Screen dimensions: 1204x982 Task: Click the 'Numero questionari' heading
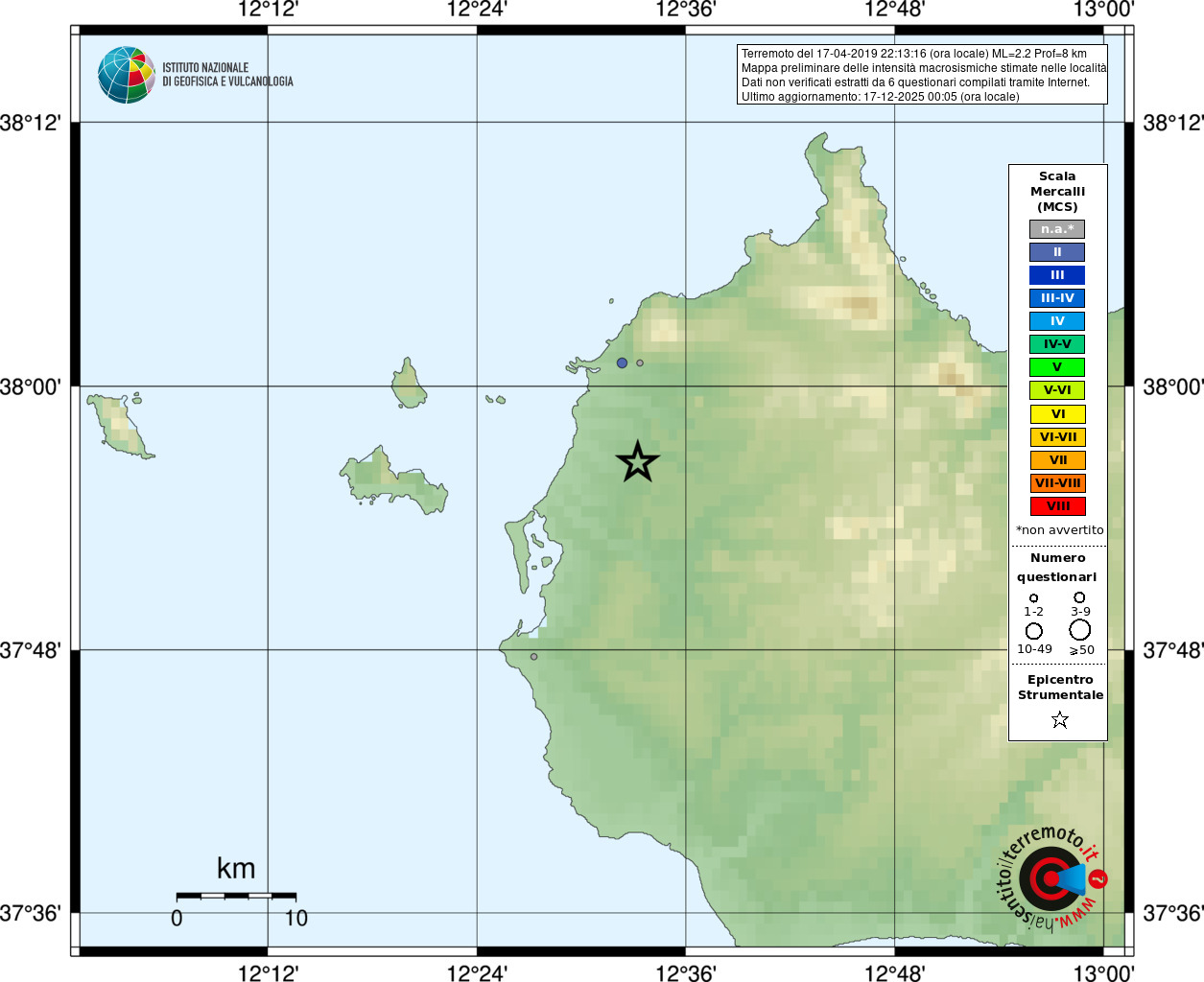(1057, 568)
